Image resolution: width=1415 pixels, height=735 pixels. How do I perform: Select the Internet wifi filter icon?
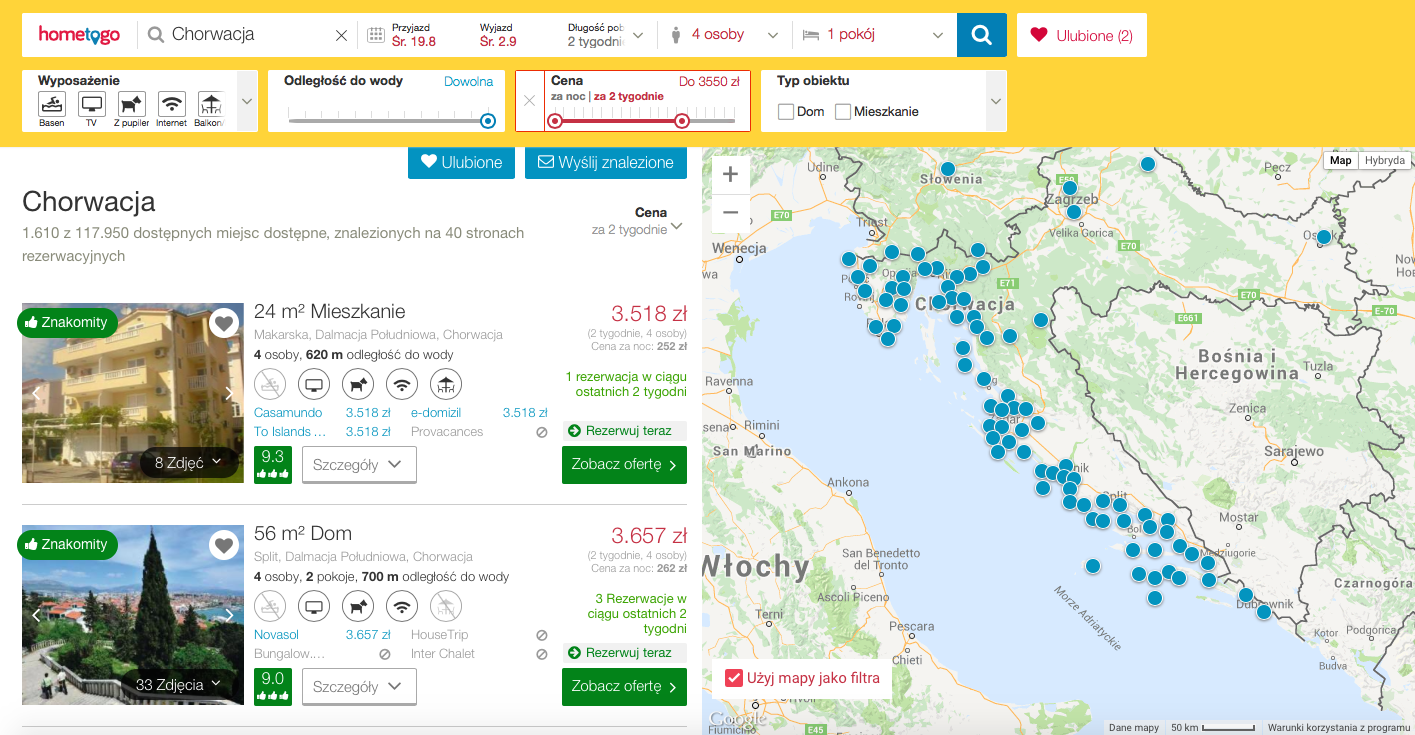[x=172, y=104]
